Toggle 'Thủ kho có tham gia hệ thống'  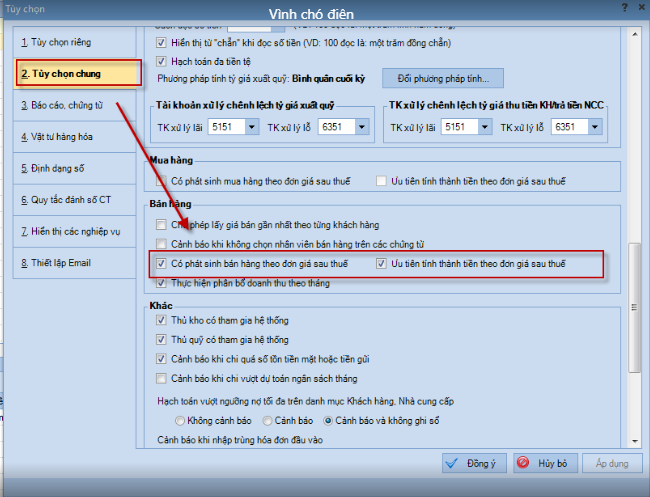161,320
